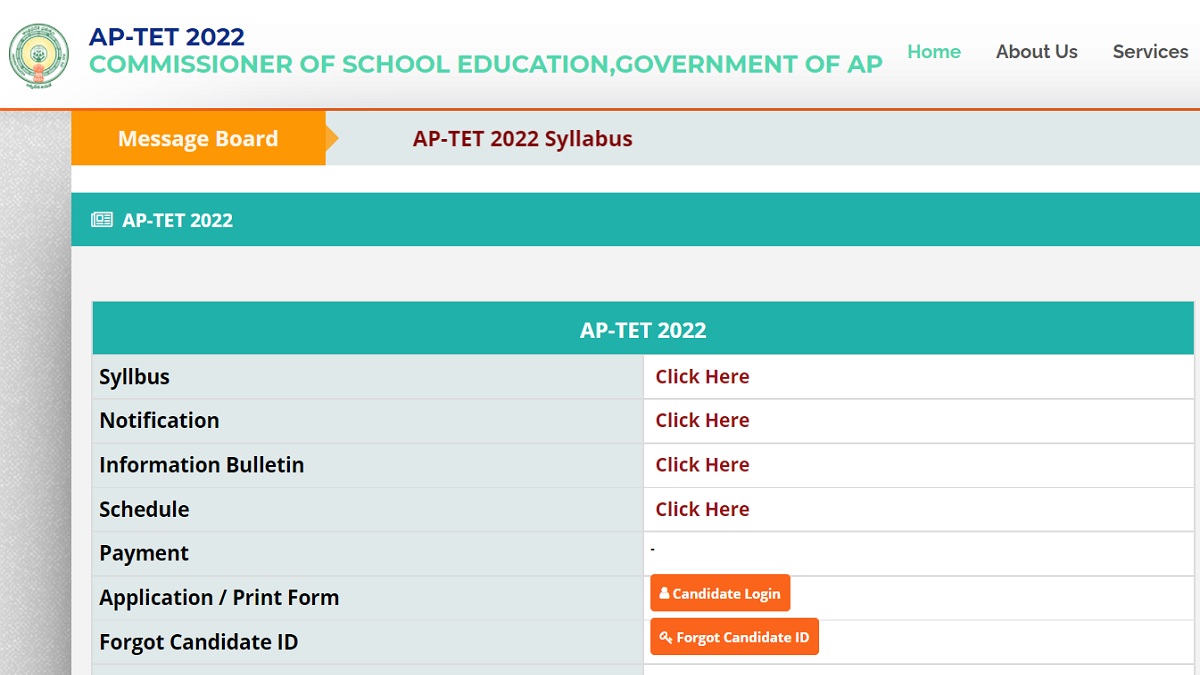Open the Services menu item
This screenshot has width=1200, height=675.
coord(1150,52)
